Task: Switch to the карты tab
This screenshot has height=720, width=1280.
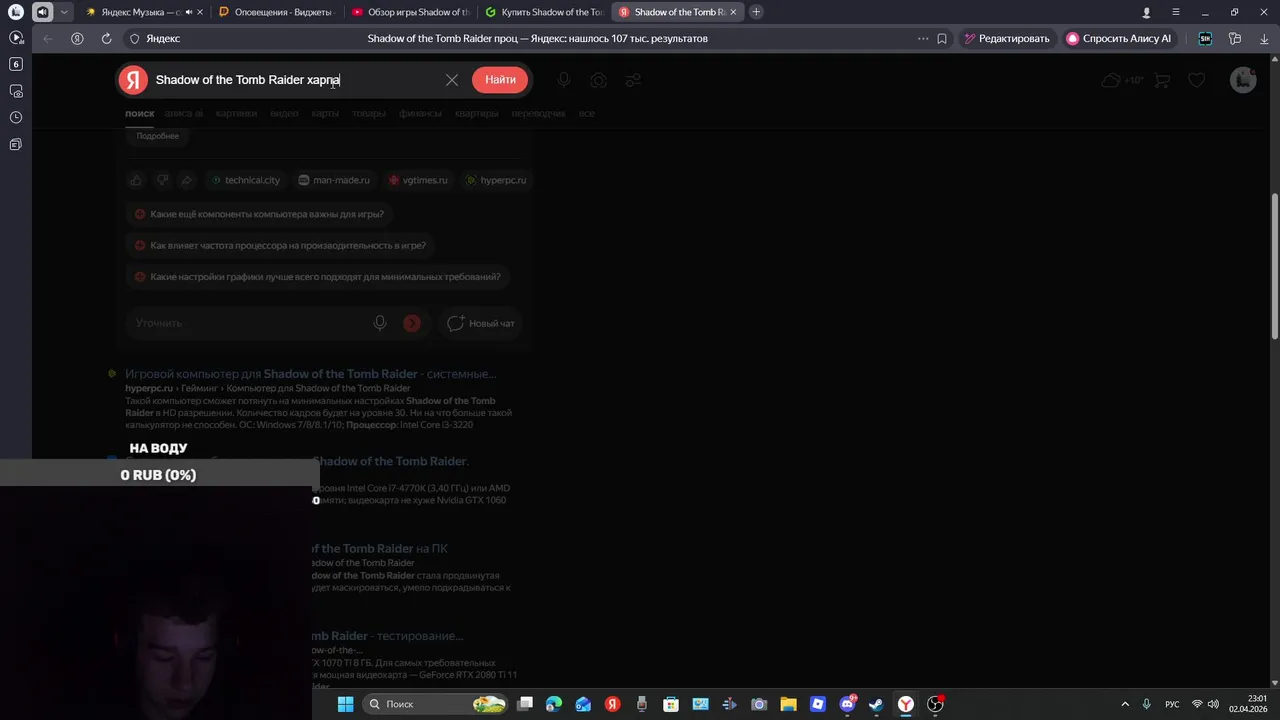Action: click(x=325, y=113)
